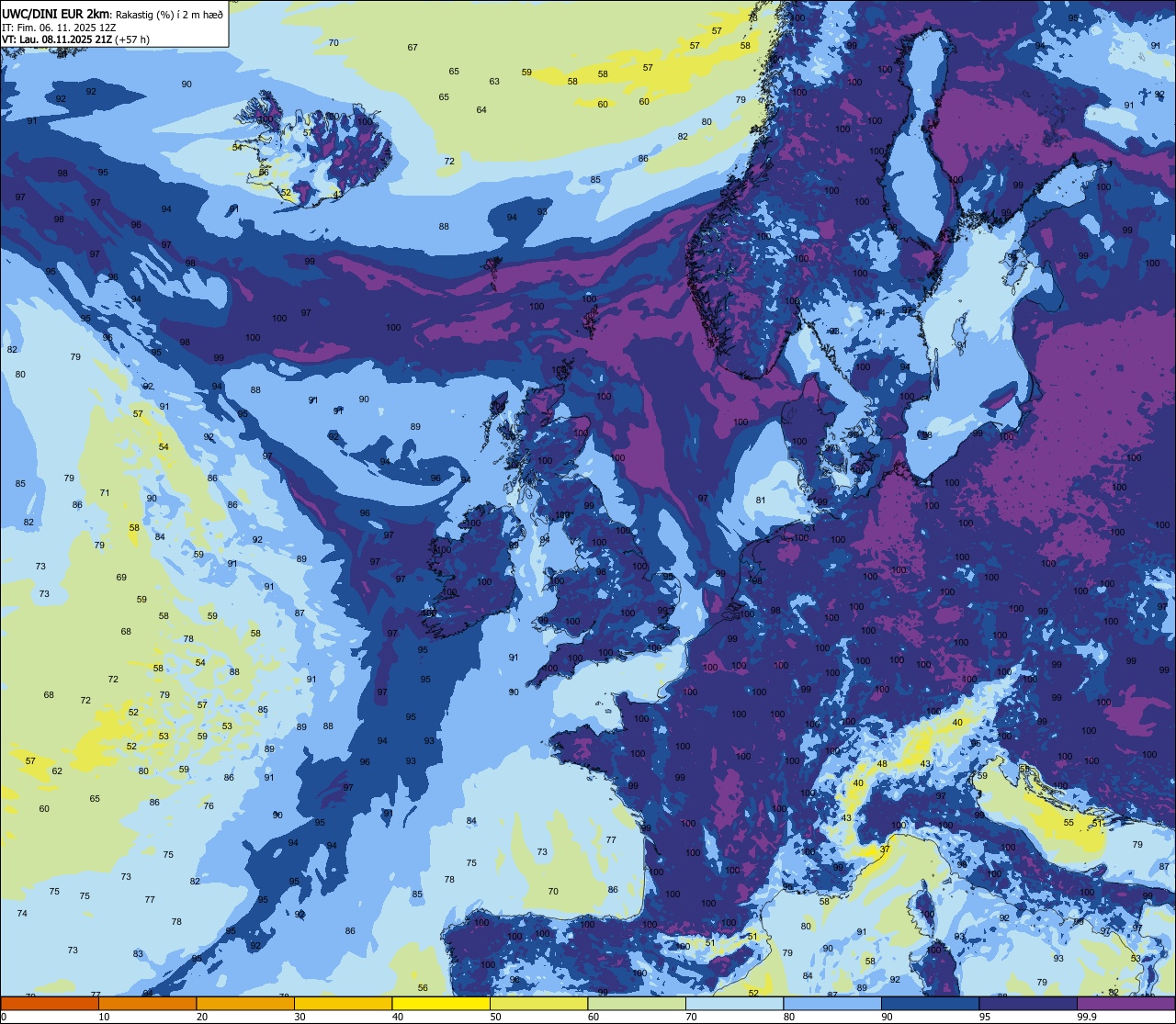Click the legend tick label 40
1176x1024 pixels.
click(x=397, y=1017)
